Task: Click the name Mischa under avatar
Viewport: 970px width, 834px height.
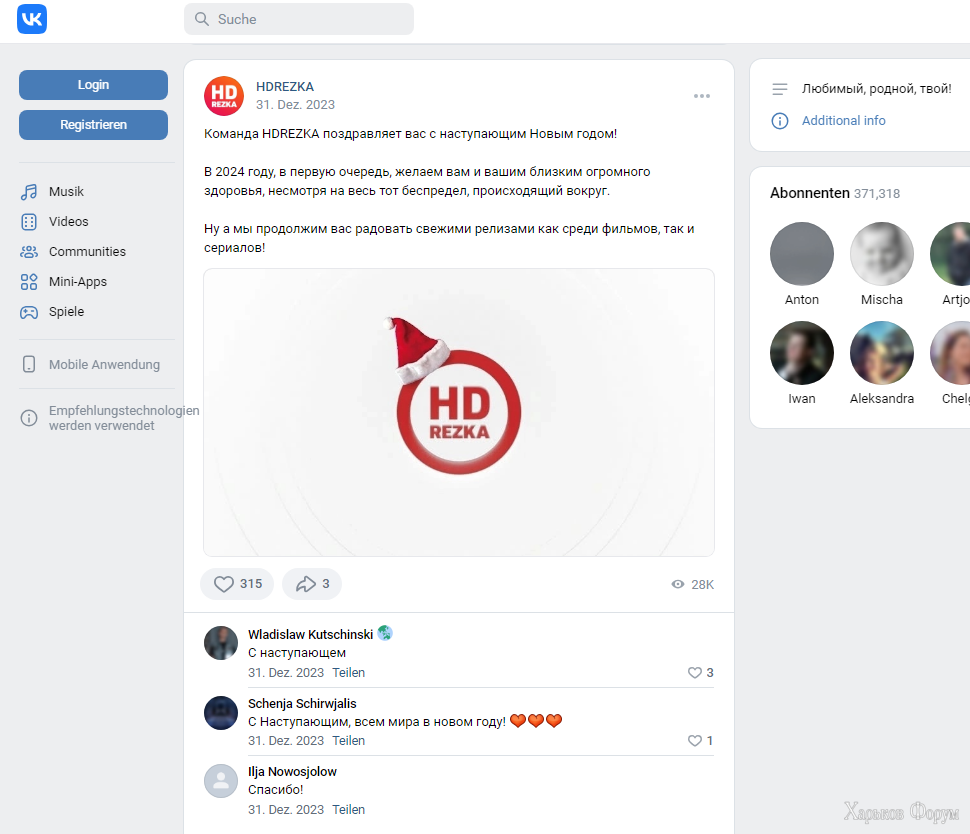Action: pos(882,299)
